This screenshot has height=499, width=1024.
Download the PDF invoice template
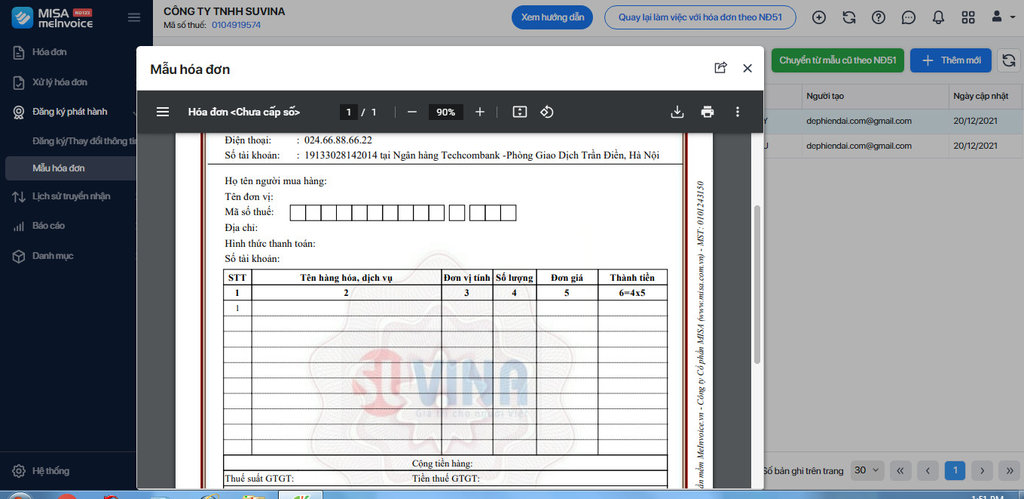point(677,112)
